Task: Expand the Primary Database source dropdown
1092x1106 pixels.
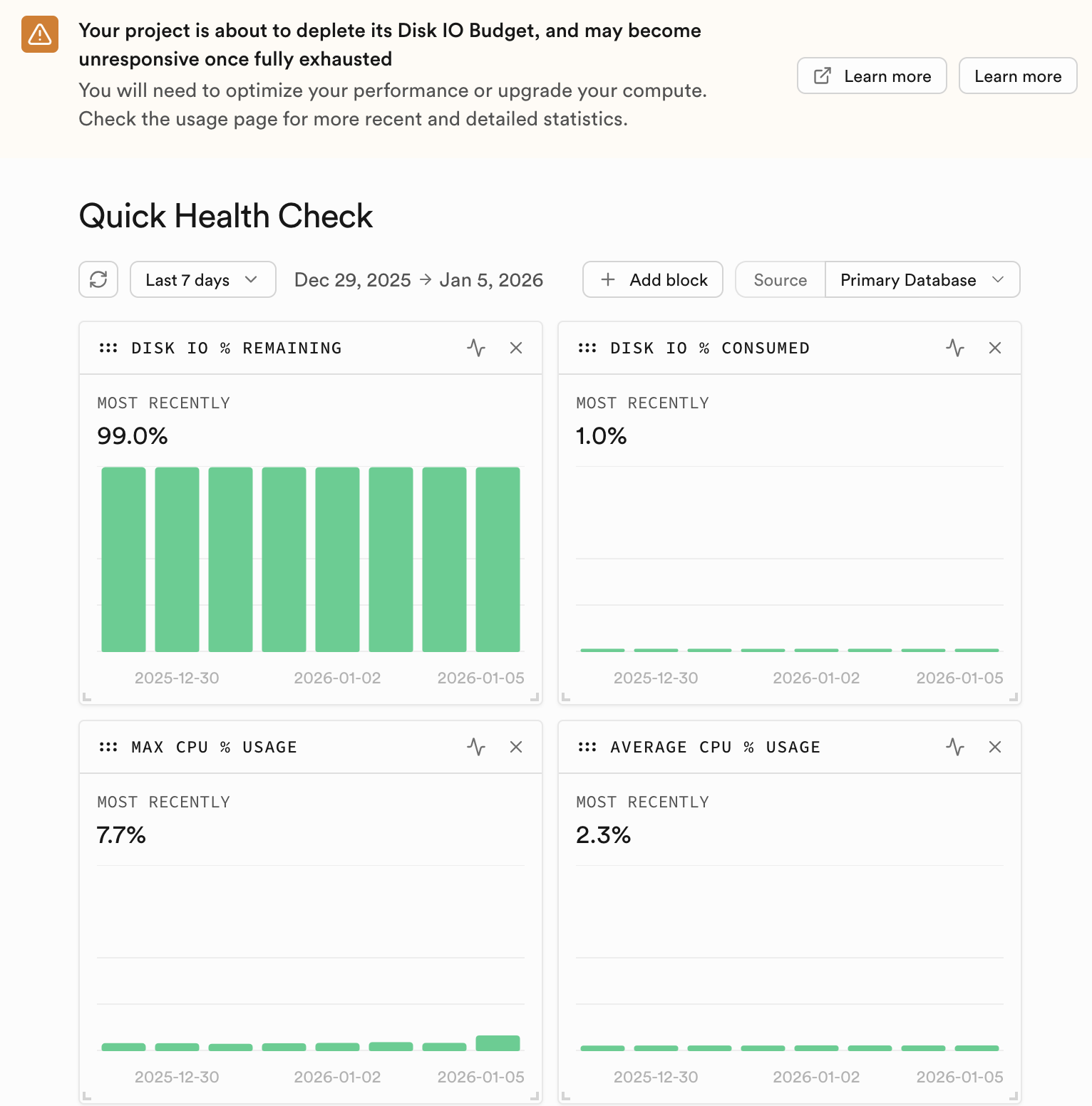Action: coord(922,279)
